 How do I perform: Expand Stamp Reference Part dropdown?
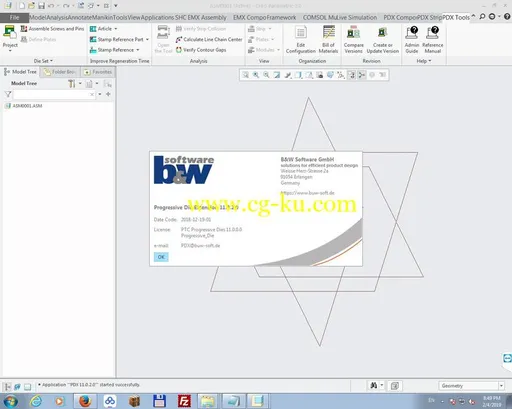(x=147, y=39)
